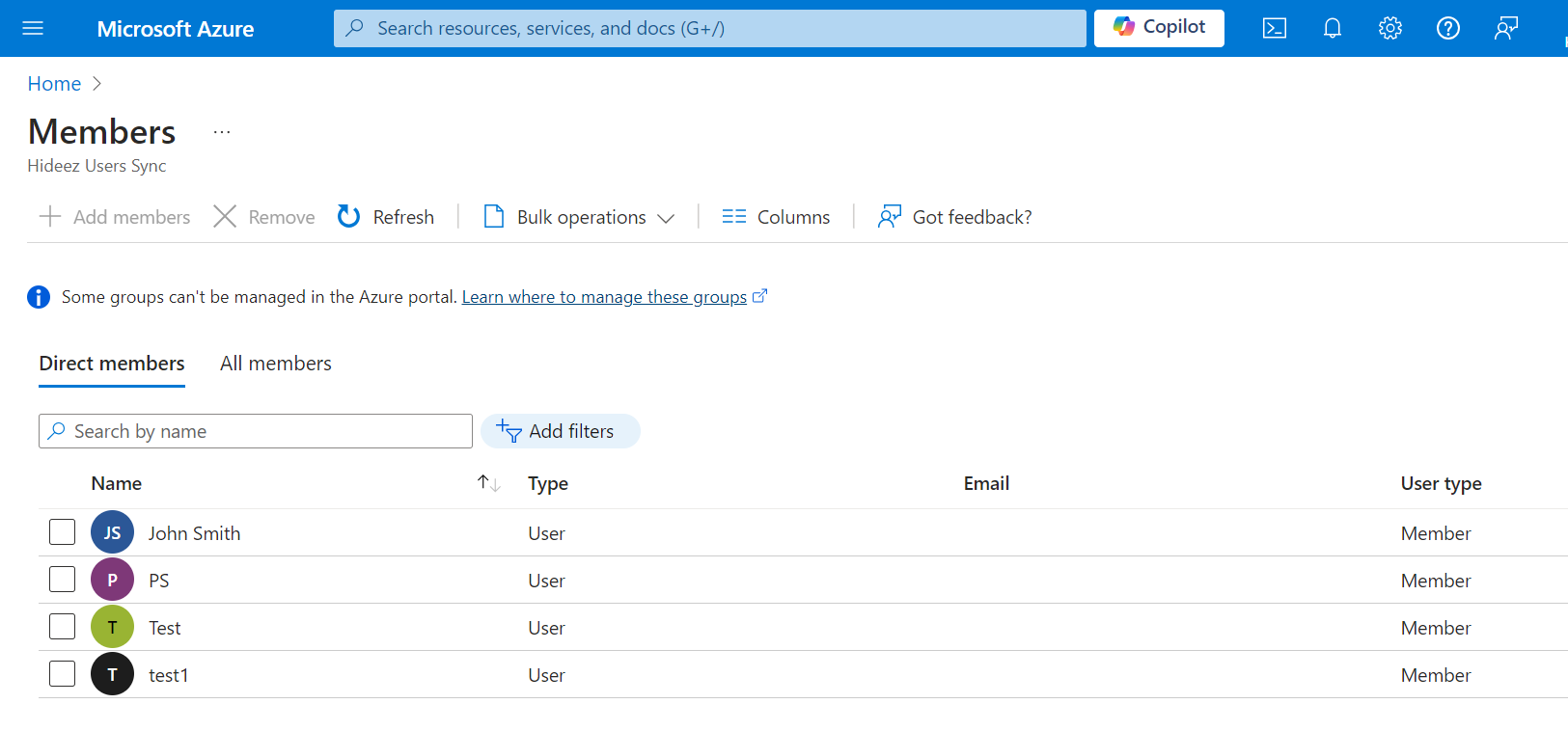
Task: Open the help question mark menu
Action: click(x=1447, y=28)
